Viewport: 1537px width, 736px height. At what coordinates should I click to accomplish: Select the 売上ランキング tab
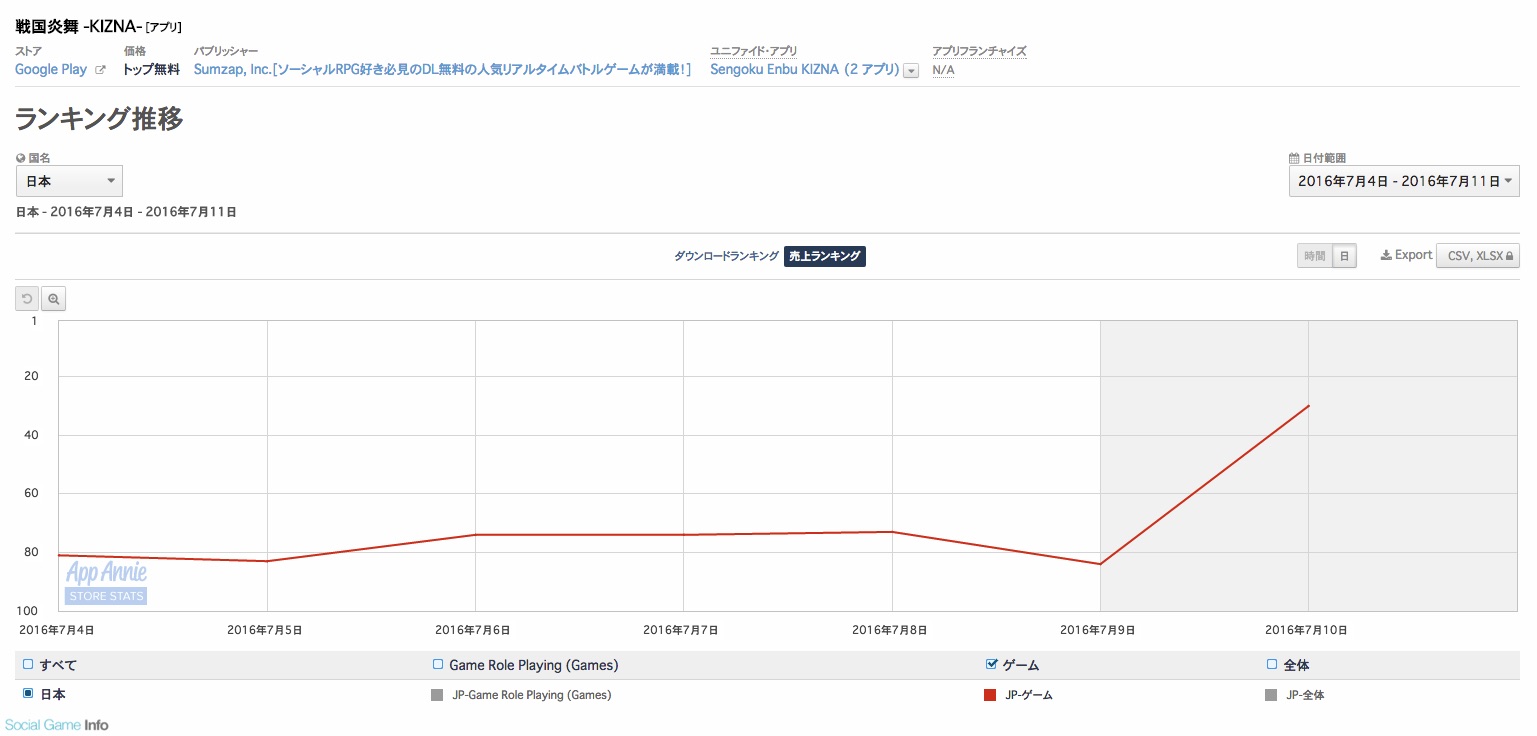[x=824, y=256]
